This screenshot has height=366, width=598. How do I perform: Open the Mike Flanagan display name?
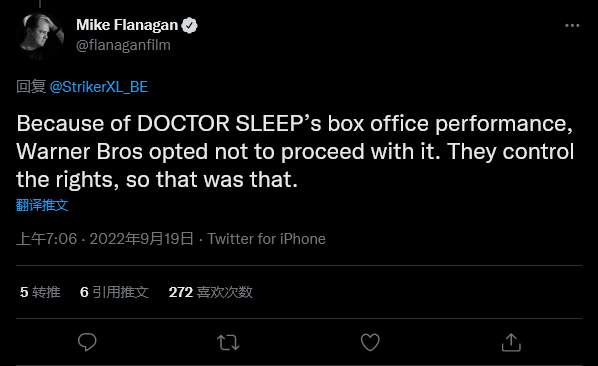point(127,25)
